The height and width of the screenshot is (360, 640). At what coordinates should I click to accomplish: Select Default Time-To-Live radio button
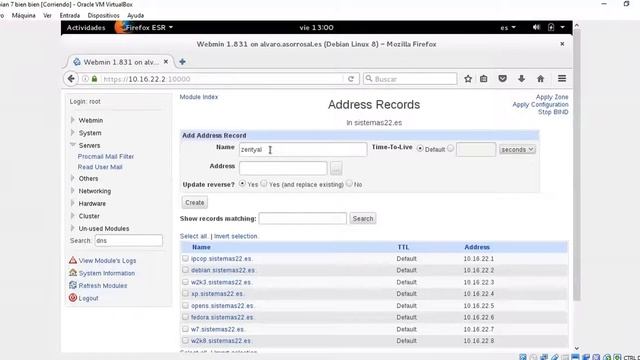pos(420,149)
